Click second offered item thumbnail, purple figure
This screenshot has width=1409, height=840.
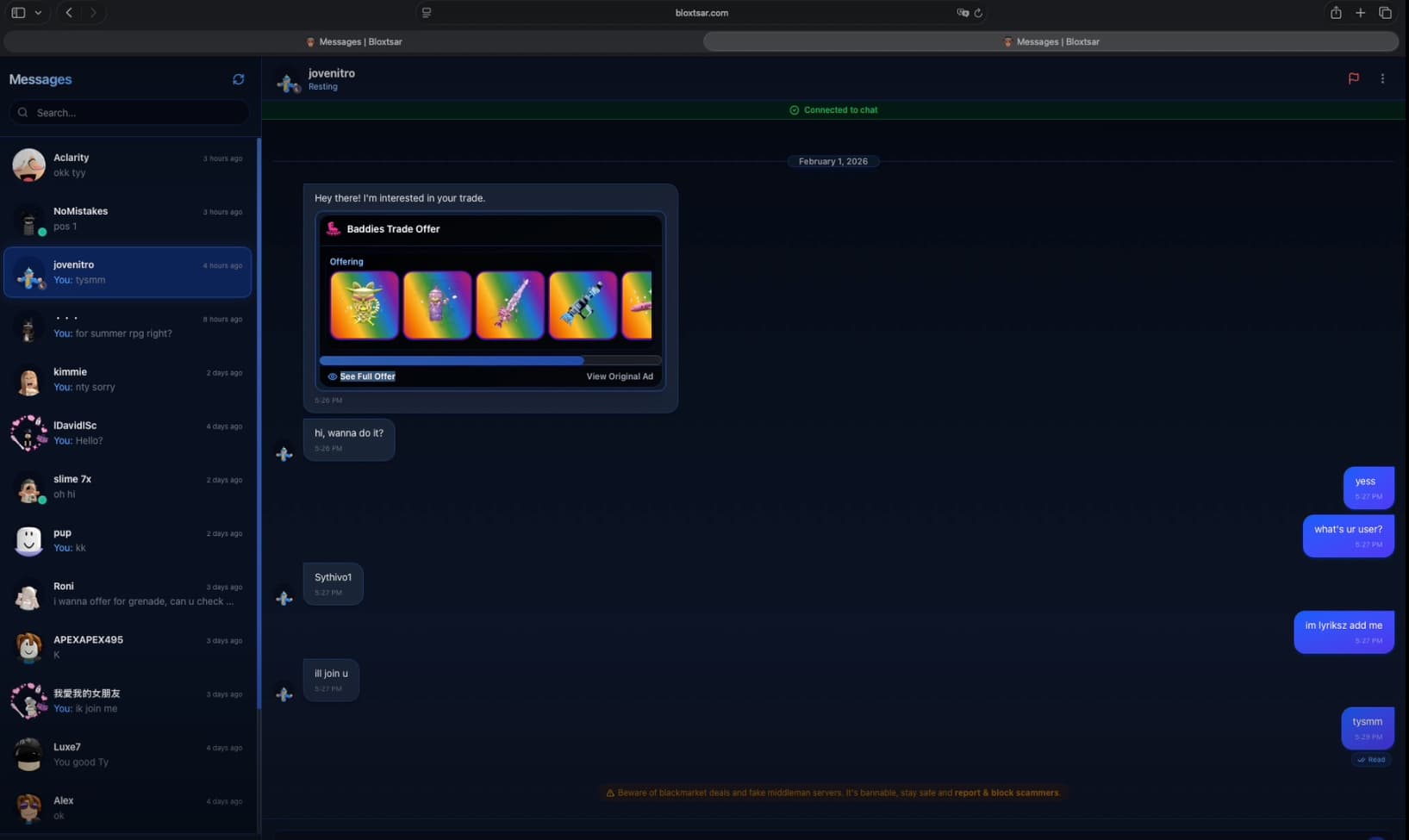[437, 305]
